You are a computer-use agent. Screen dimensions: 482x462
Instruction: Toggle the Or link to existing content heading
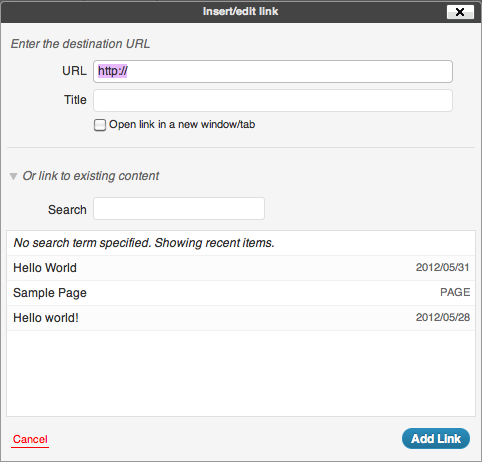click(x=91, y=176)
